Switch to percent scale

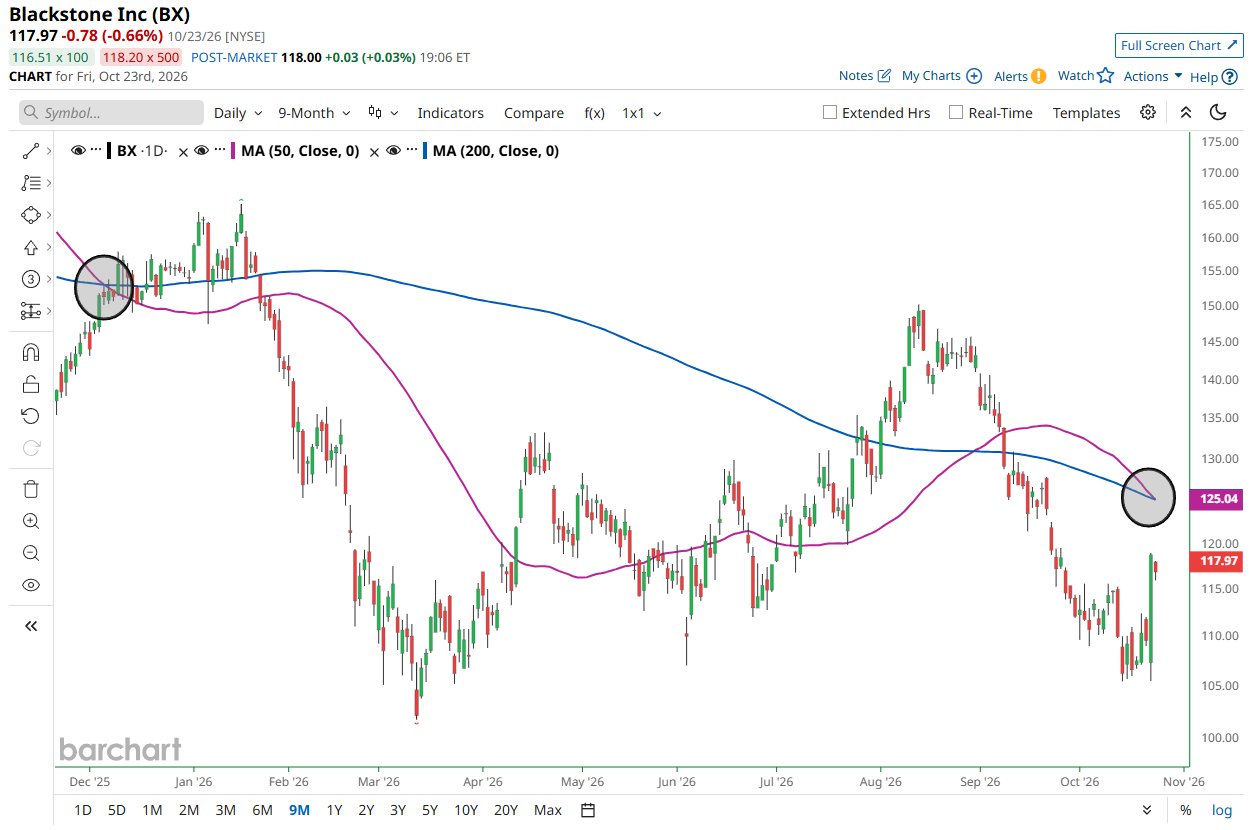point(1185,810)
